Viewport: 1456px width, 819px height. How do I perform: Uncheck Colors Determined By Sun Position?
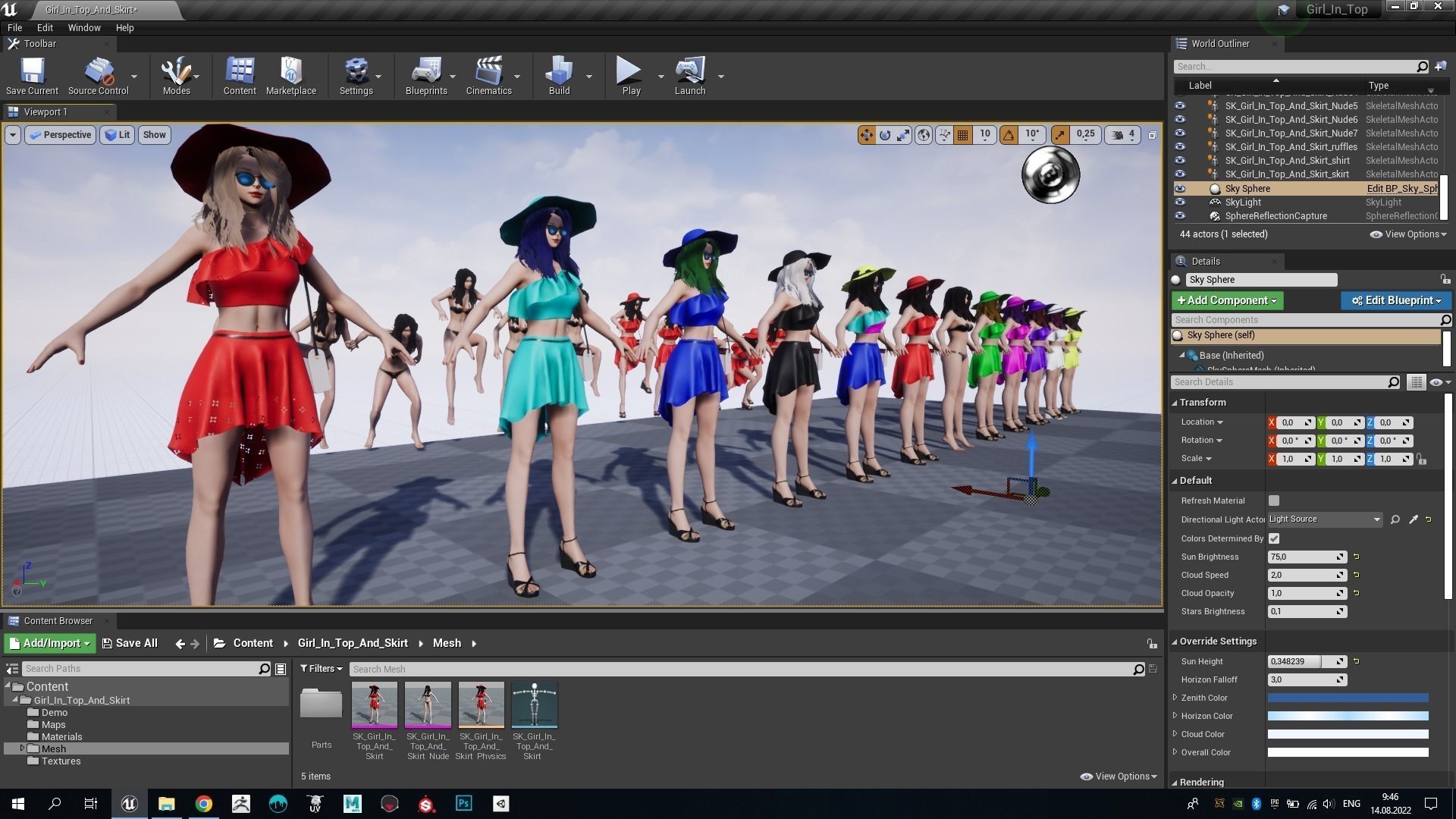pyautogui.click(x=1274, y=538)
